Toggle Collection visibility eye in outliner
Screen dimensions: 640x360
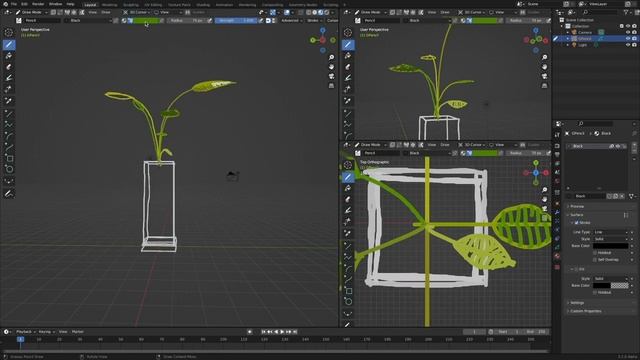[x=628, y=26]
